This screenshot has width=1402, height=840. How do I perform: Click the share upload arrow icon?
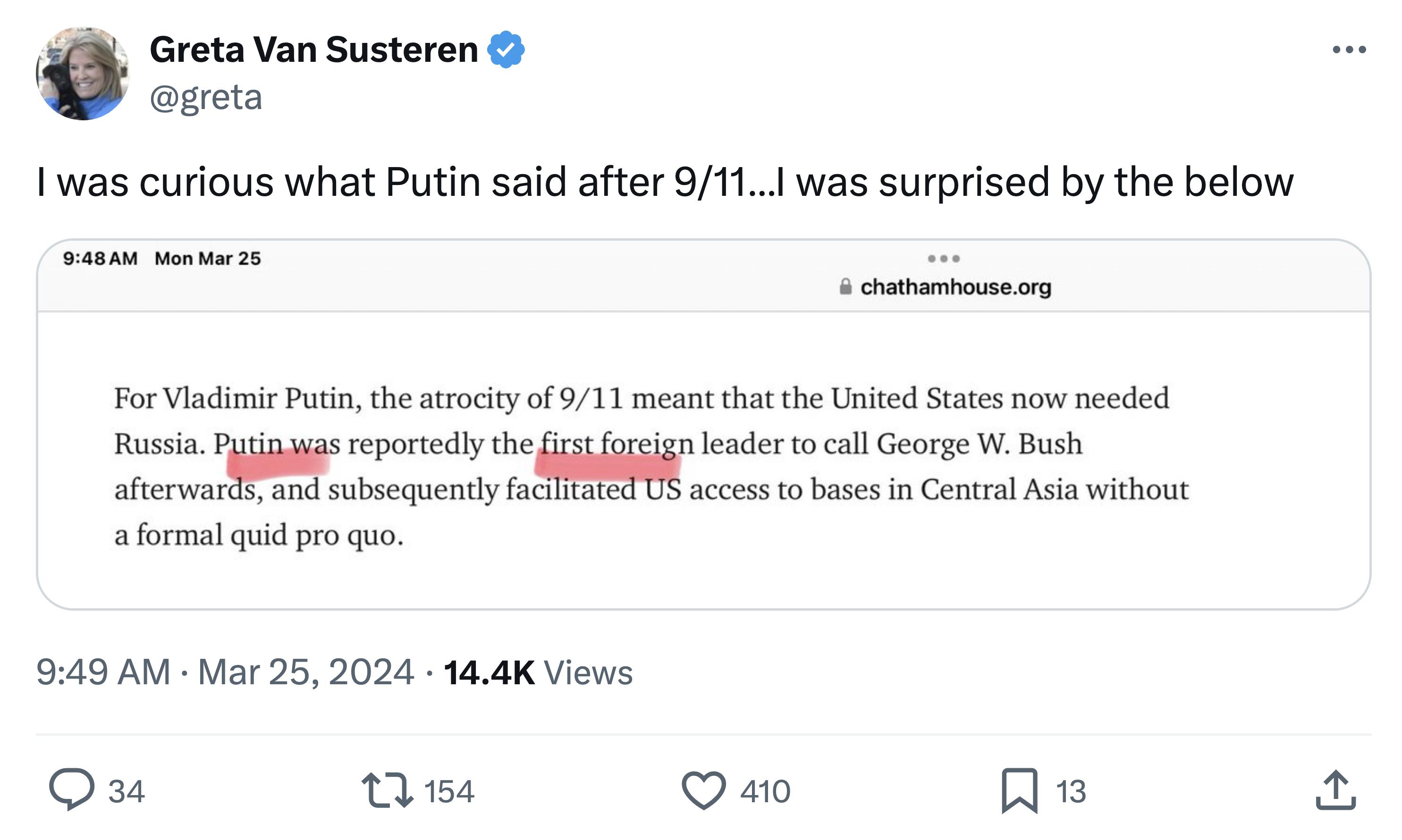point(1335,790)
